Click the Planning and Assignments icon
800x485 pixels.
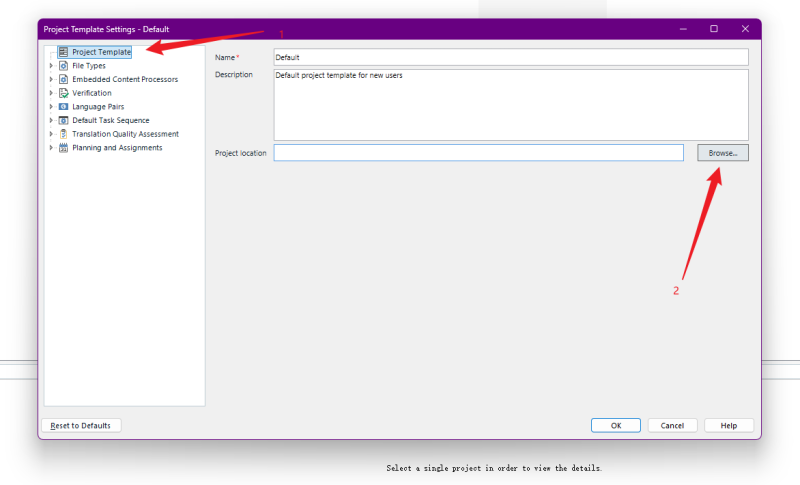click(64, 148)
